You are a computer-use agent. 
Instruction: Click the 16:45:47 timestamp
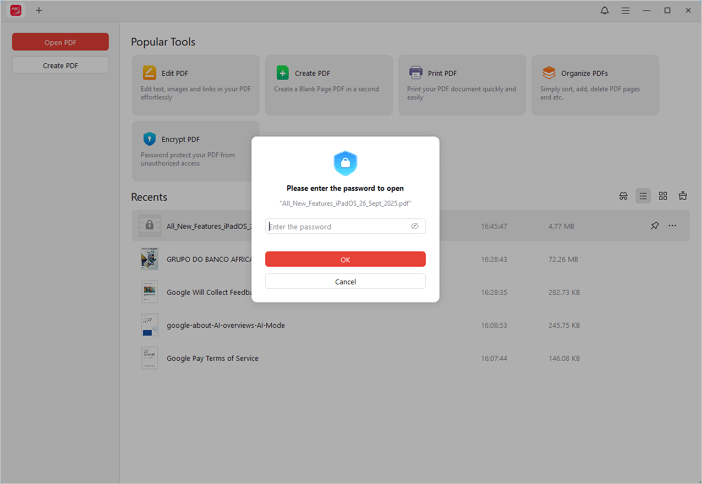[x=494, y=226]
